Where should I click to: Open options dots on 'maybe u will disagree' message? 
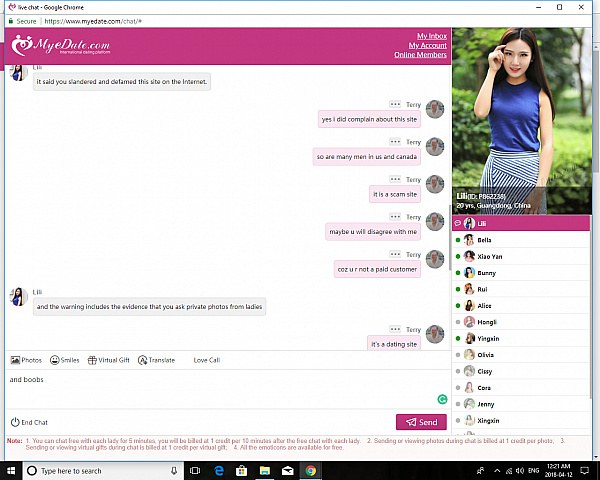click(x=395, y=217)
